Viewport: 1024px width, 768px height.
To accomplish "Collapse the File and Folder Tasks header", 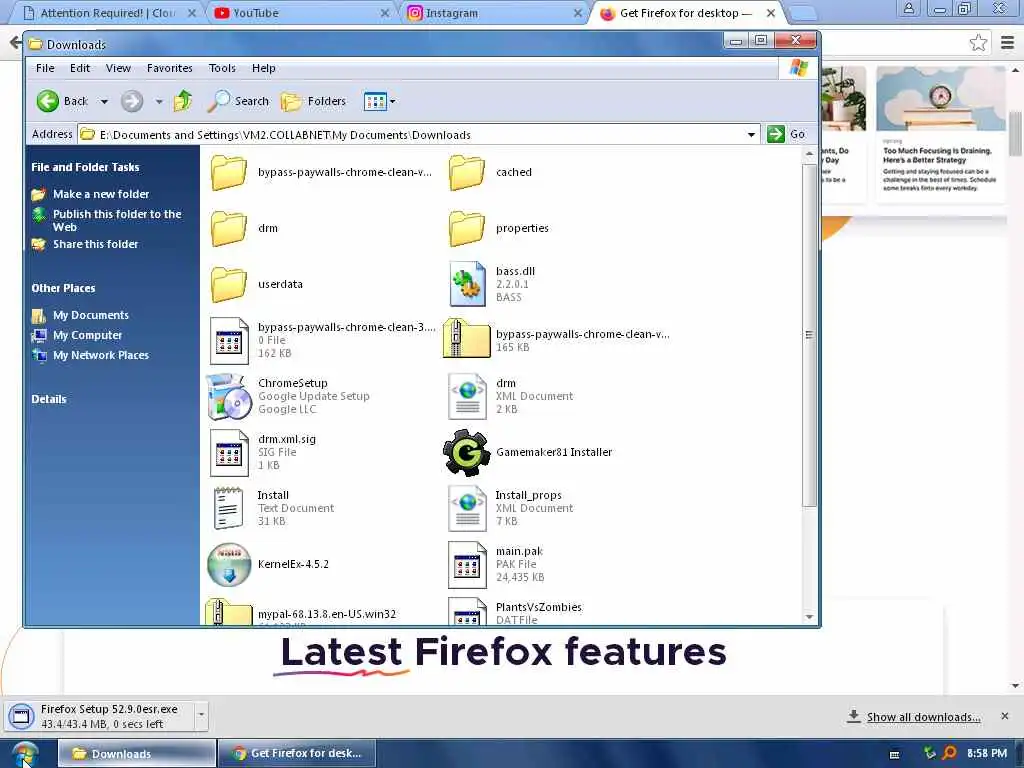I will (x=86, y=167).
